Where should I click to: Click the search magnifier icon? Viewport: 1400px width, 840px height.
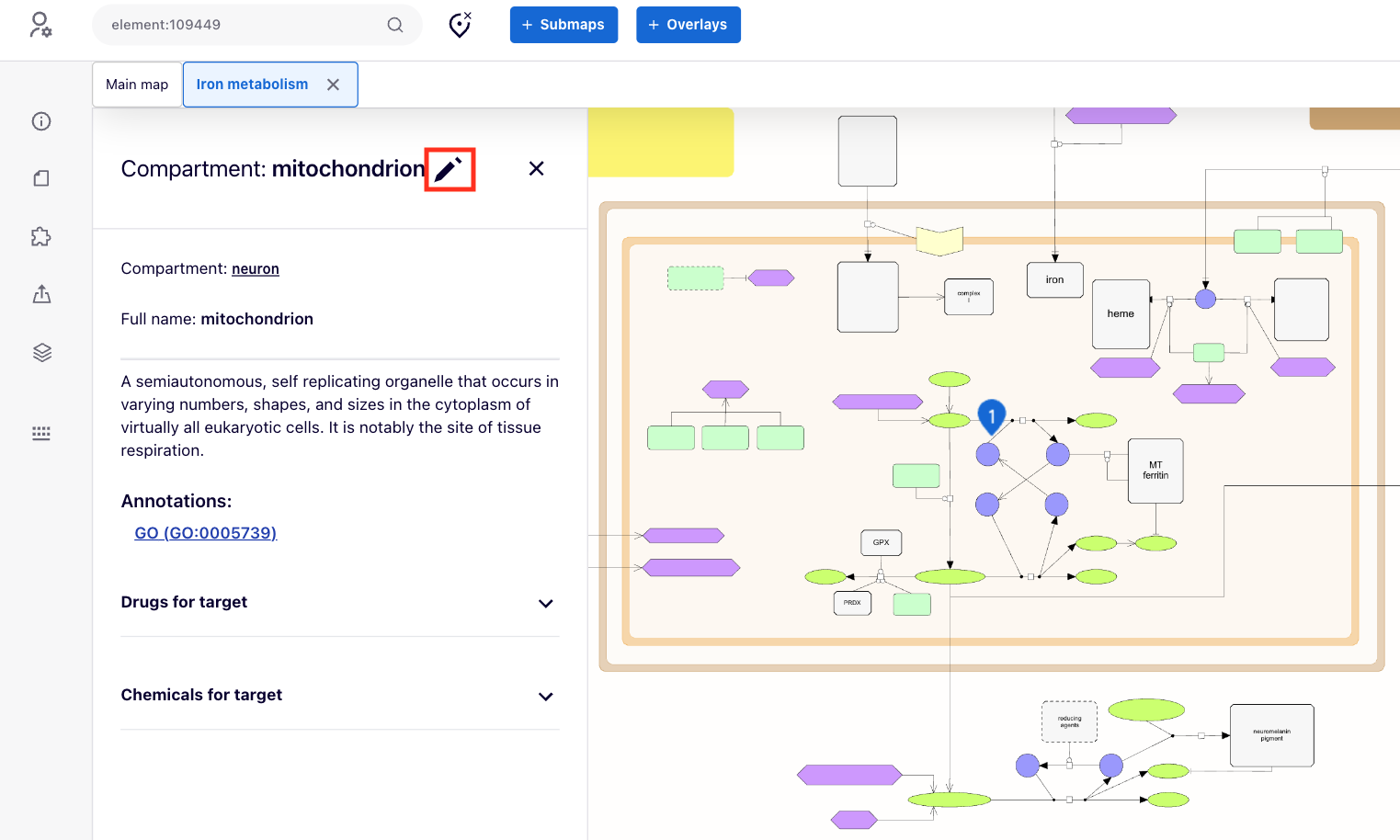[395, 25]
